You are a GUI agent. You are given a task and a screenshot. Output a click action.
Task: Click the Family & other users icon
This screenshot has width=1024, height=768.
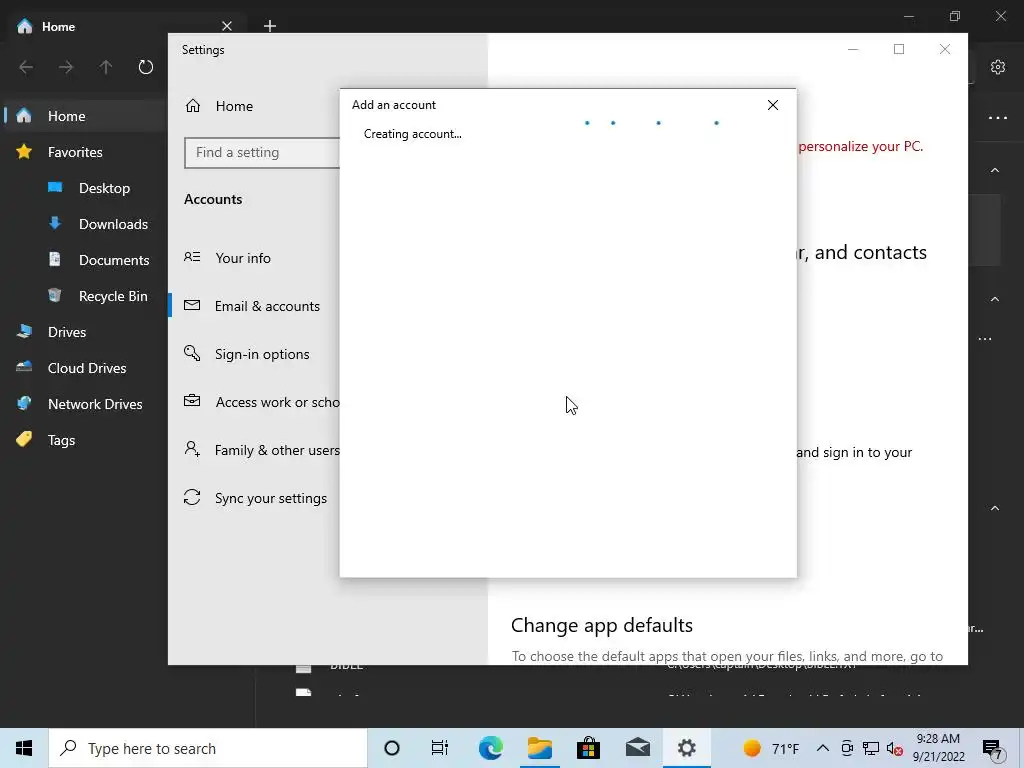[x=192, y=449]
